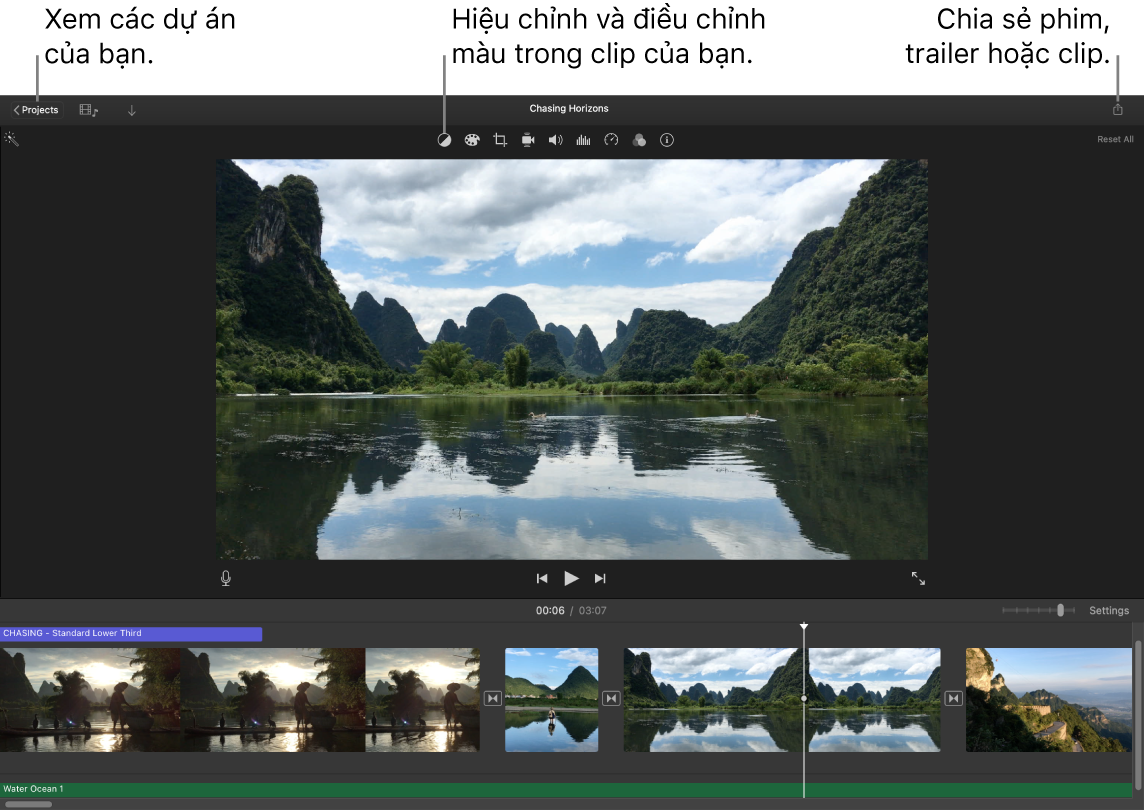
Task: Select the fisherman sunset clip
Action: [x=240, y=700]
